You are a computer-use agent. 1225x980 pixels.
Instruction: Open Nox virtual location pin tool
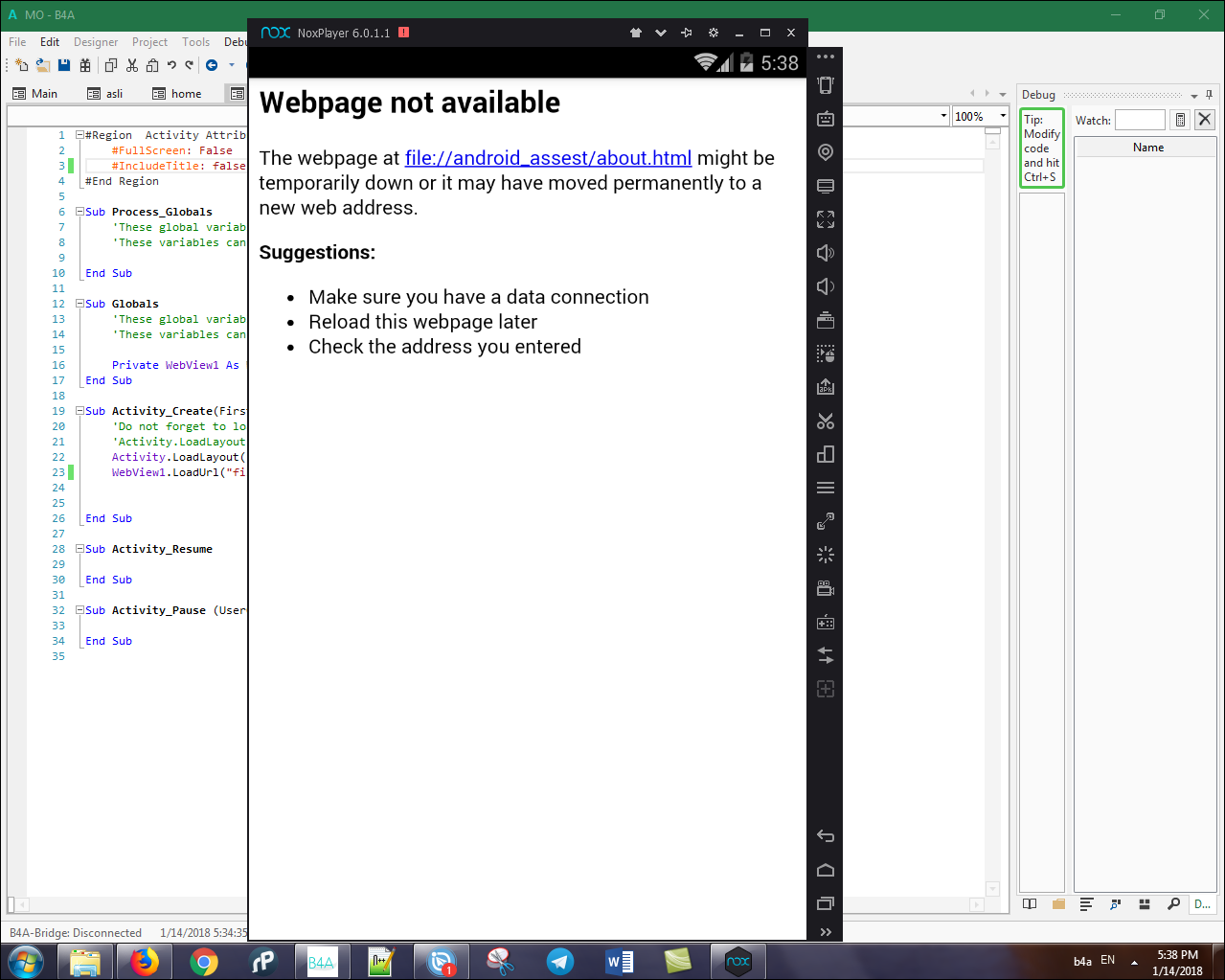click(825, 152)
